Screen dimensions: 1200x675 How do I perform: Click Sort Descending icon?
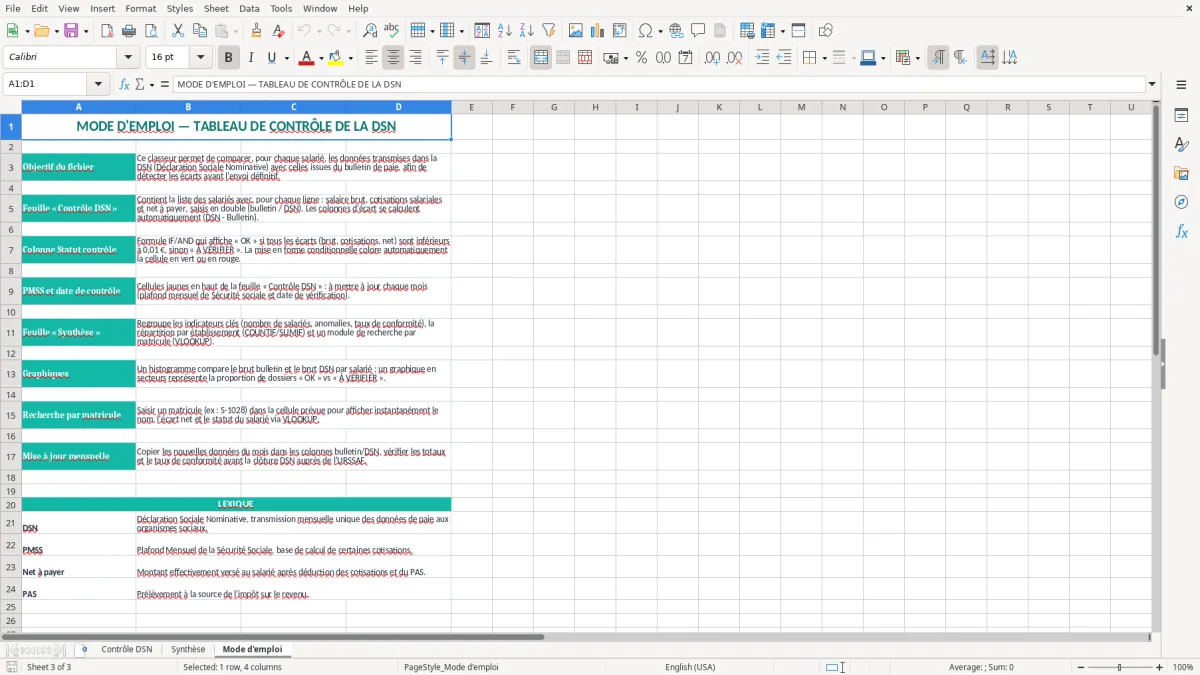[x=527, y=31]
